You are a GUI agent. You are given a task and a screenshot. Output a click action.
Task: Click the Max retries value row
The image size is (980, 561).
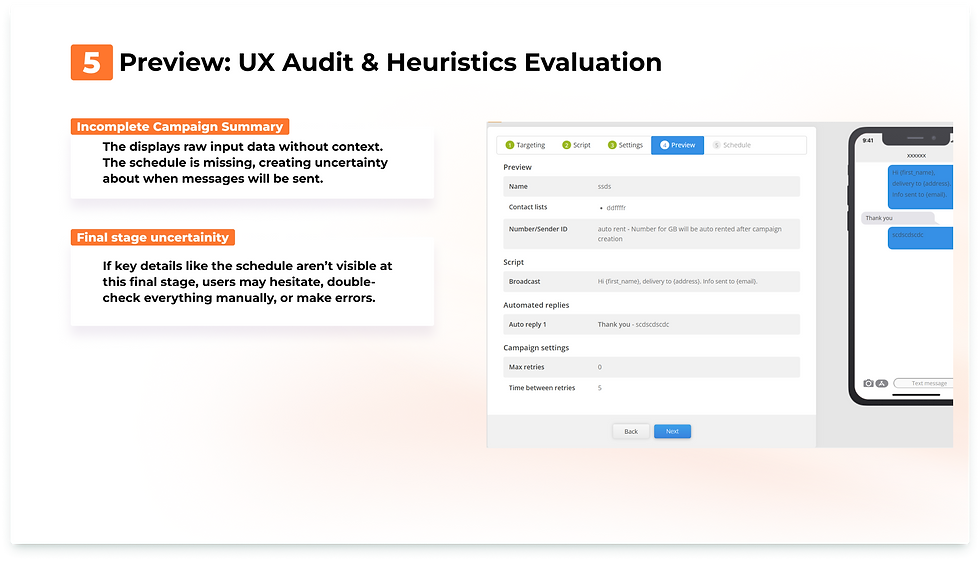coord(651,367)
